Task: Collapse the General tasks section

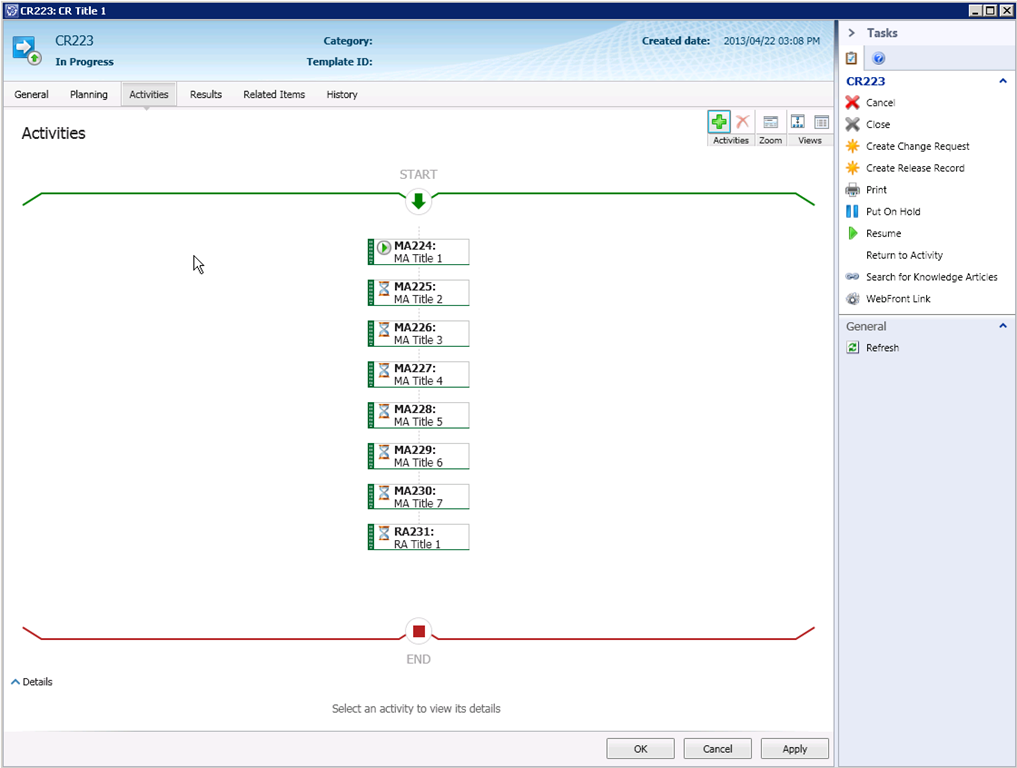Action: coord(1003,326)
